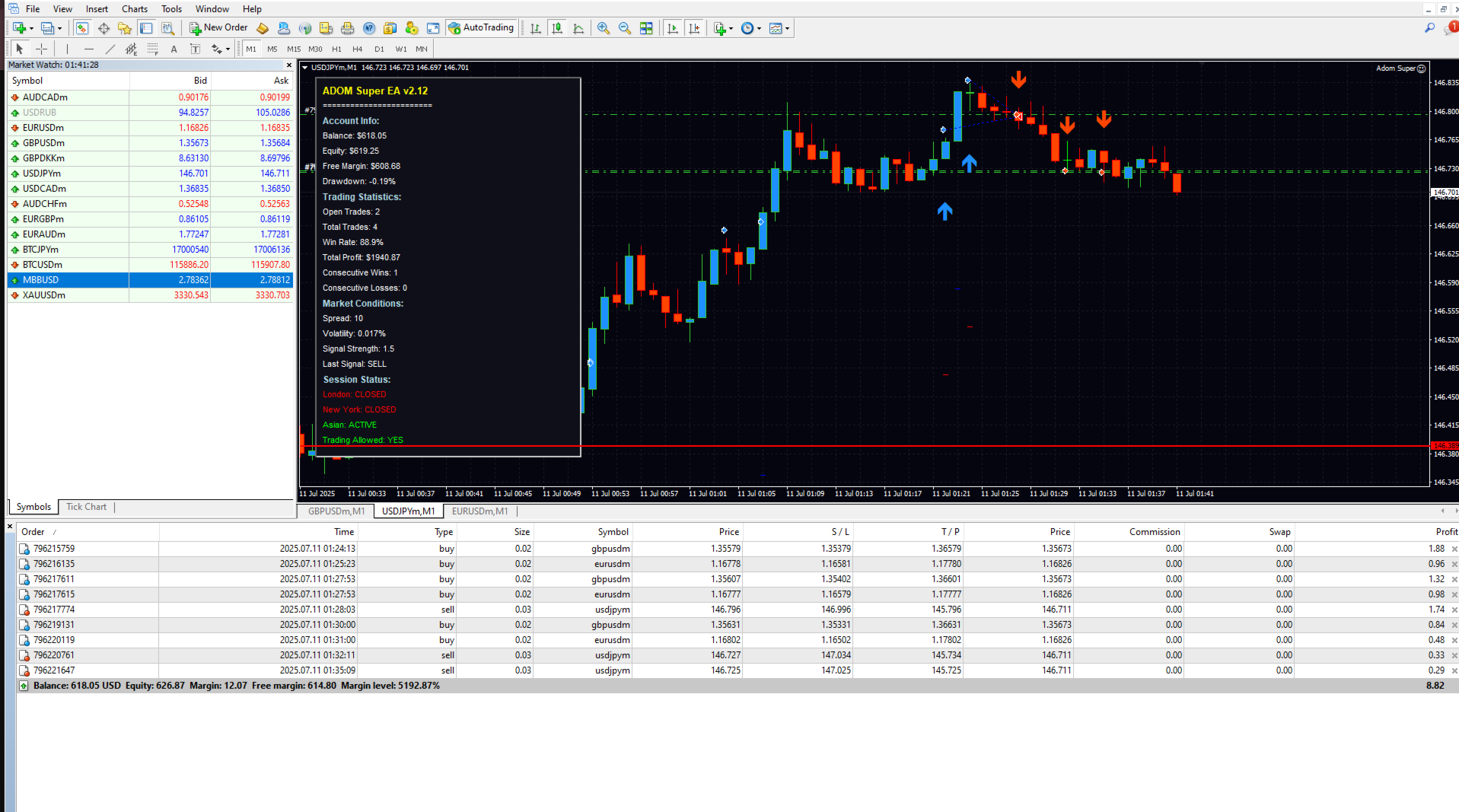
Task: Set timeframe to H4
Action: (x=358, y=49)
